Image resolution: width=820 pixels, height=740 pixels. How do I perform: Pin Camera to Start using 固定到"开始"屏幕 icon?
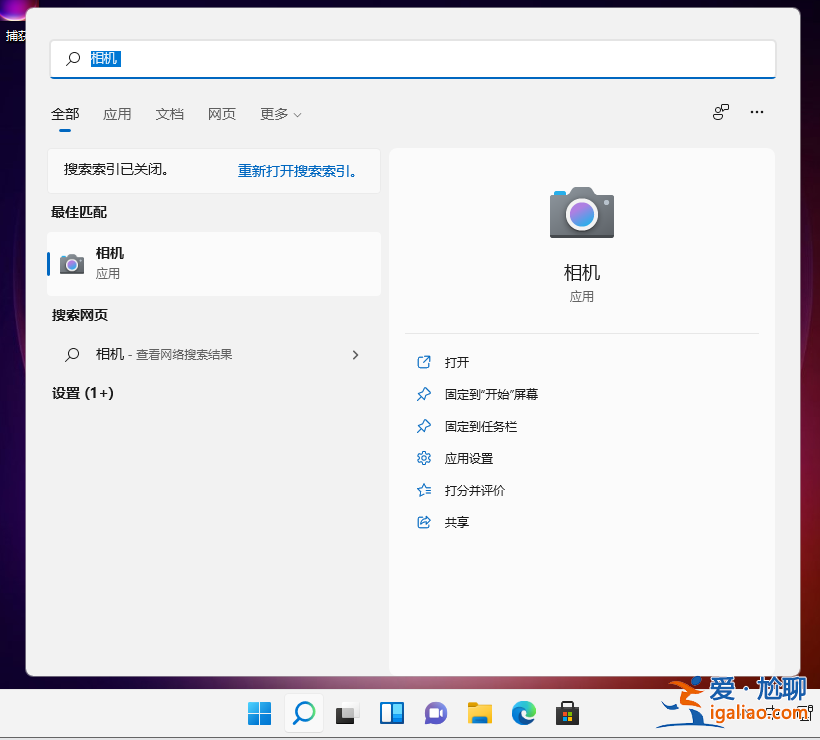tap(424, 394)
